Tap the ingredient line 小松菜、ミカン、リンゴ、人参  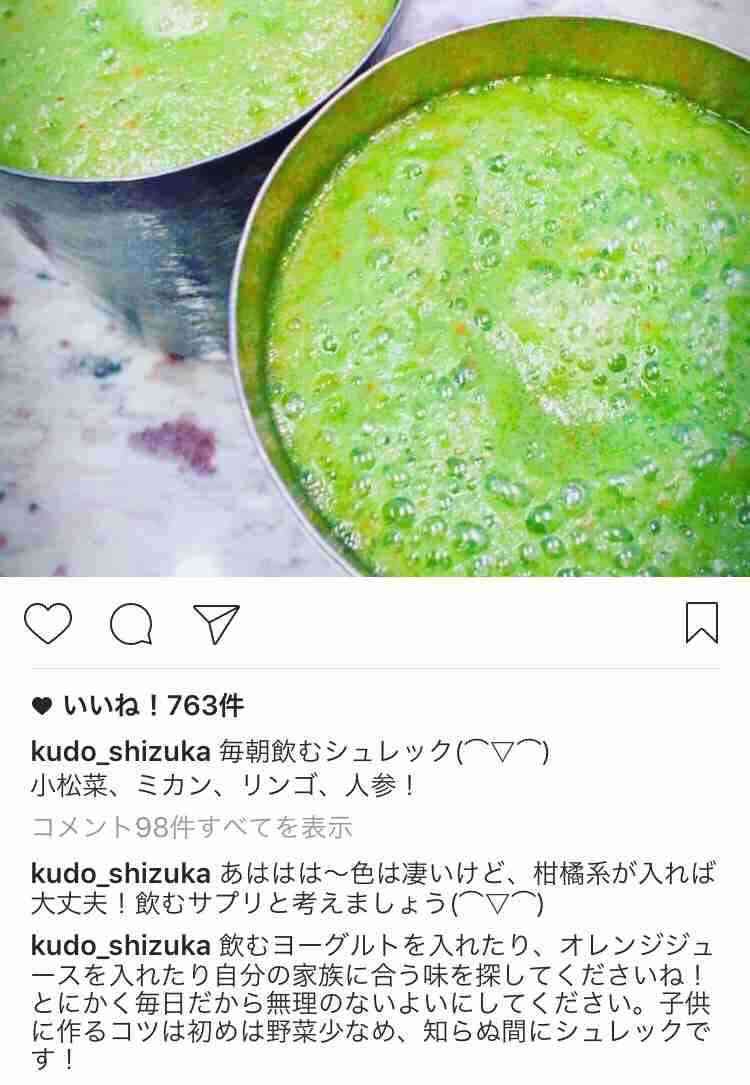[223, 787]
